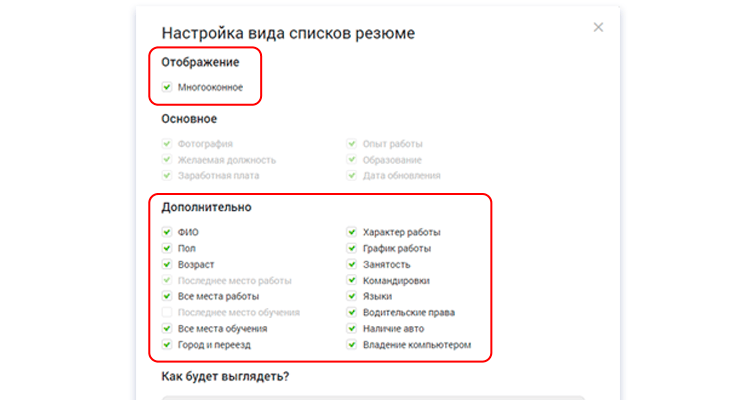Click the Последнее место работы checkbox

[x=167, y=280]
